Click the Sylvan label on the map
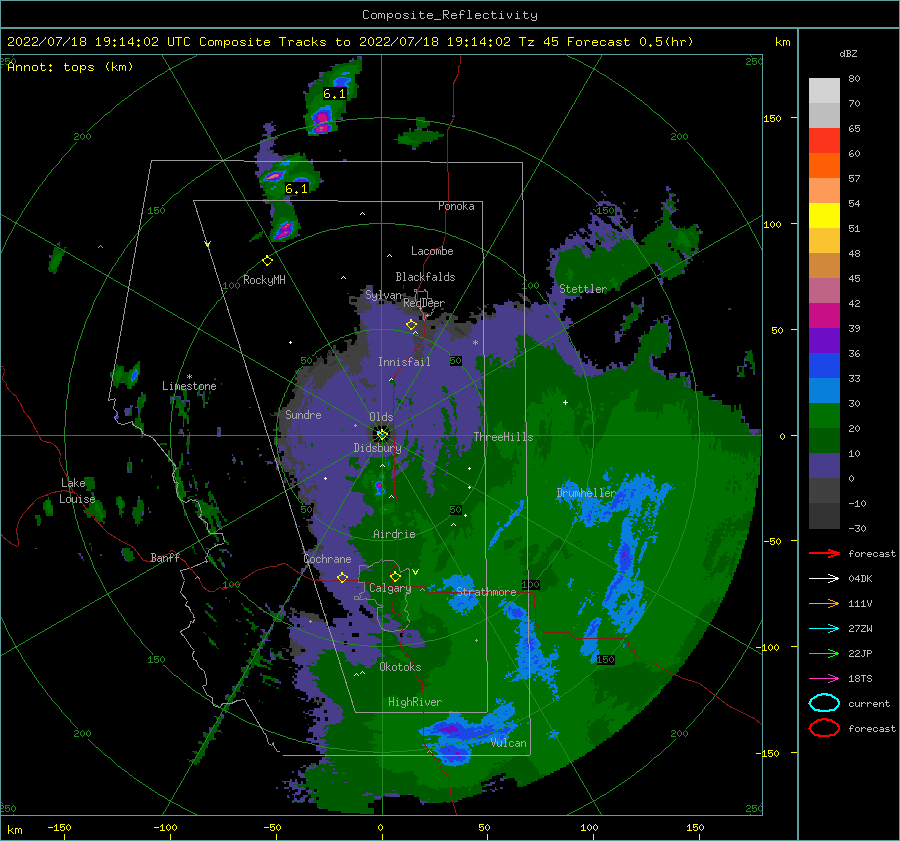900x841 pixels. coord(383,295)
